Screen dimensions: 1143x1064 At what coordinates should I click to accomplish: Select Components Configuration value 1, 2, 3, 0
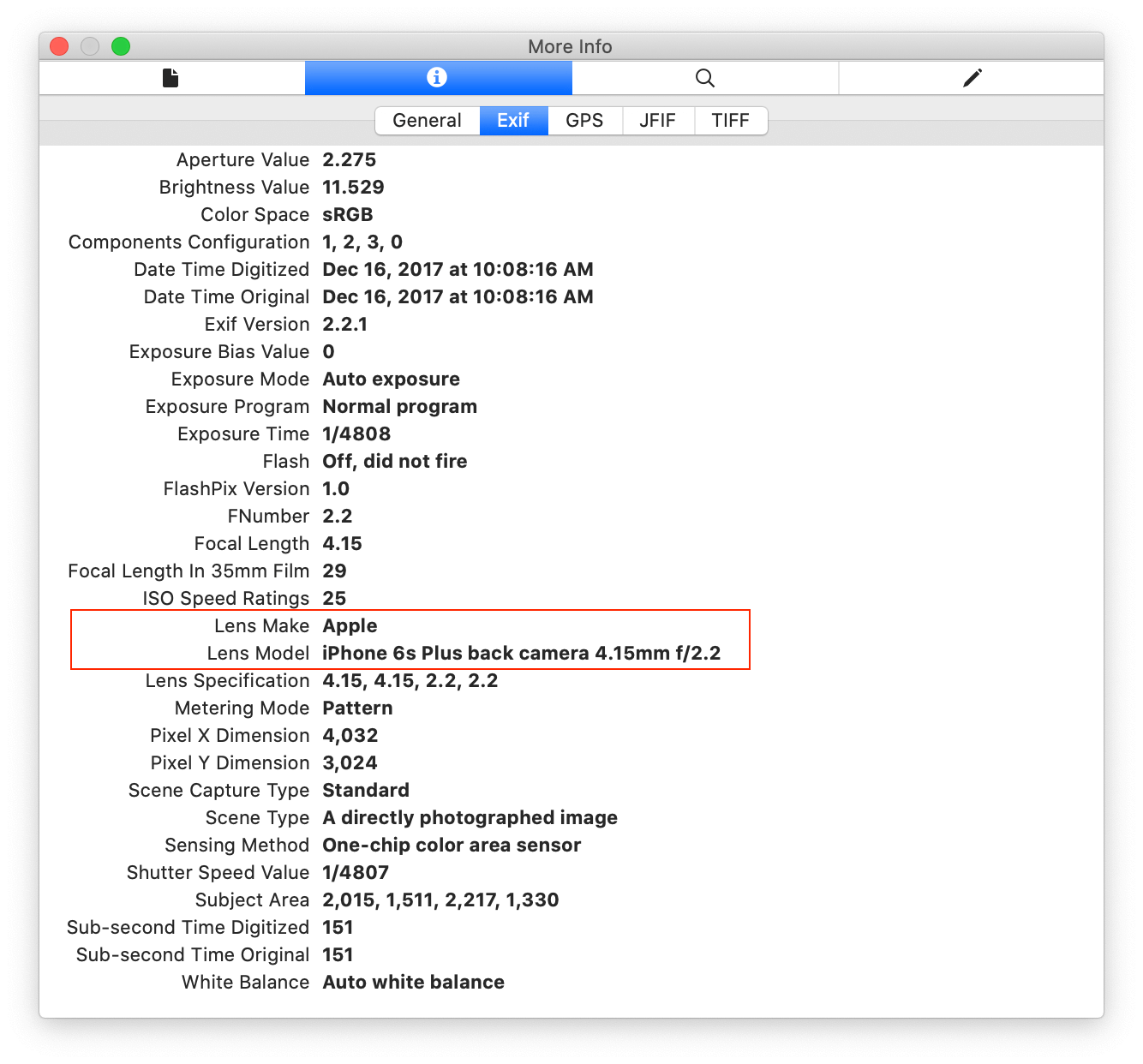tap(362, 242)
